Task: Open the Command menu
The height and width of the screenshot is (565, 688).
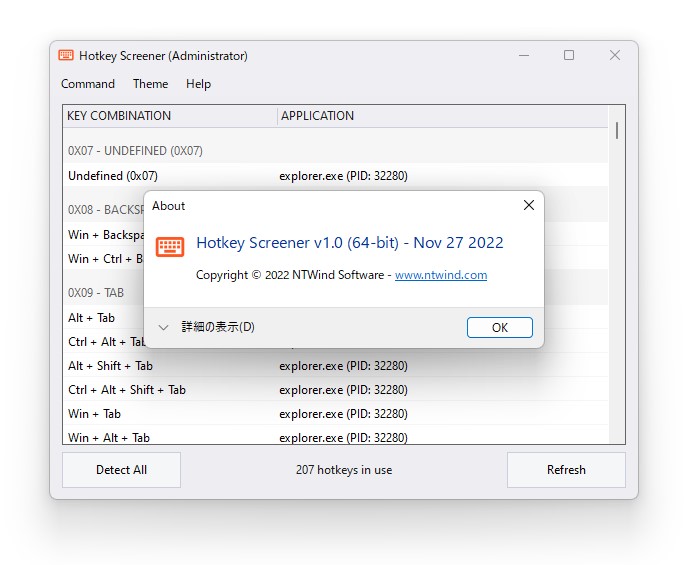Action: coord(88,84)
